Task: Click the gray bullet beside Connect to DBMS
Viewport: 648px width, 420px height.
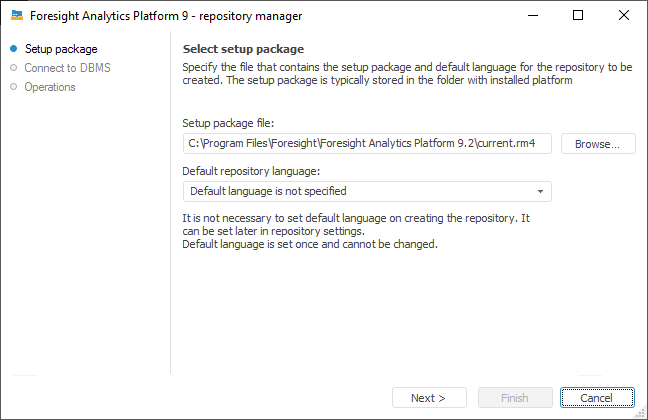Action: tap(13, 68)
